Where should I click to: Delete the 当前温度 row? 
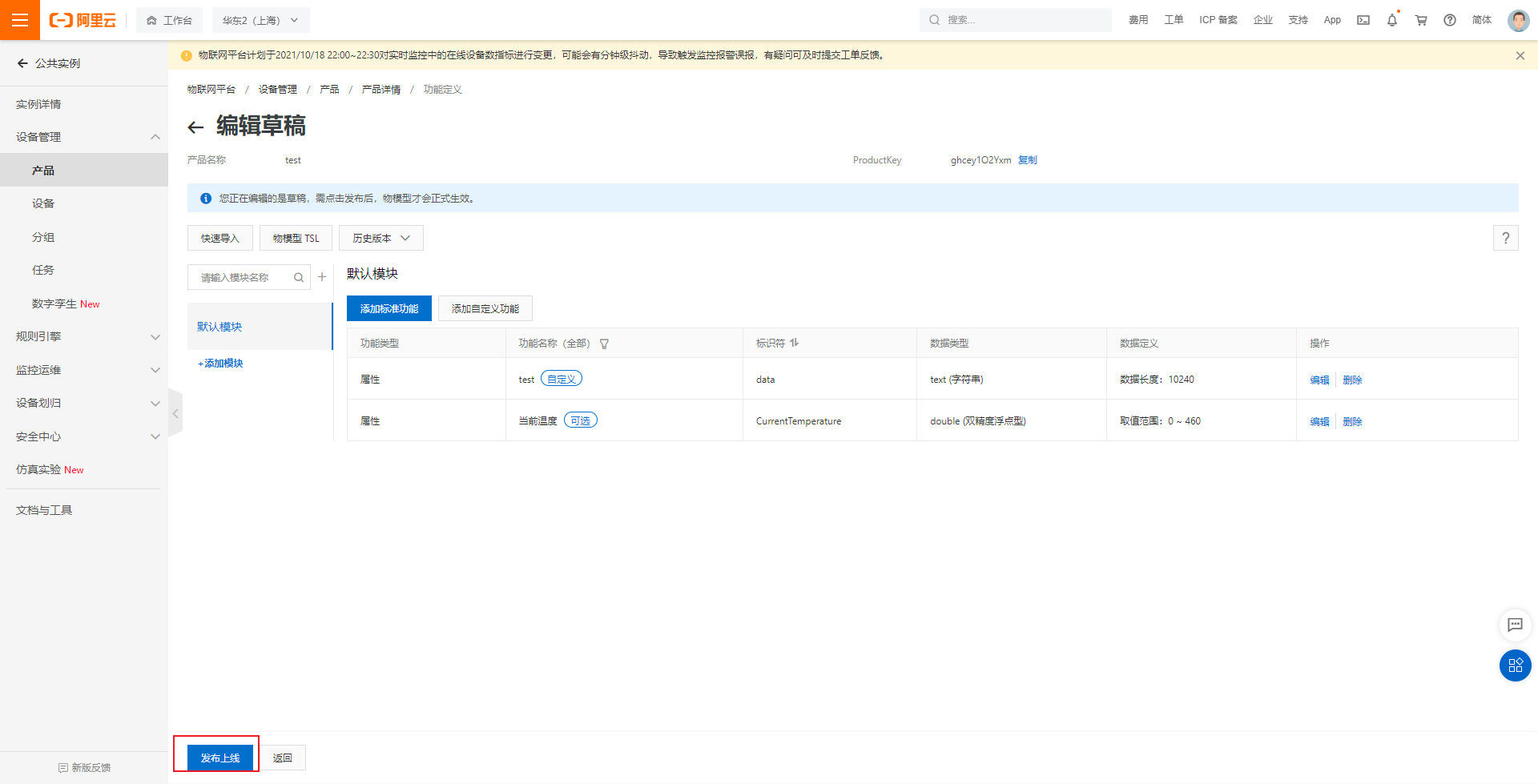point(1352,421)
